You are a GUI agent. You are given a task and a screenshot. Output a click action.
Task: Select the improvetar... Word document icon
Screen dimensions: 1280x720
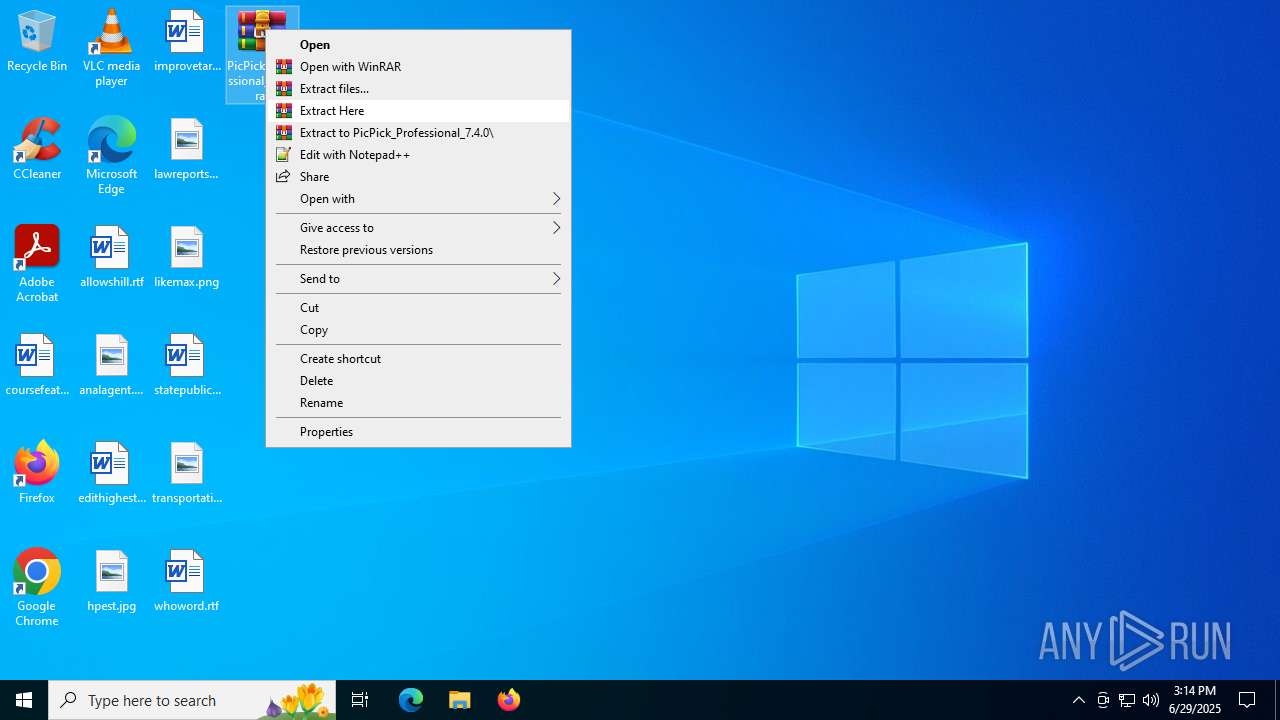pyautogui.click(x=186, y=42)
